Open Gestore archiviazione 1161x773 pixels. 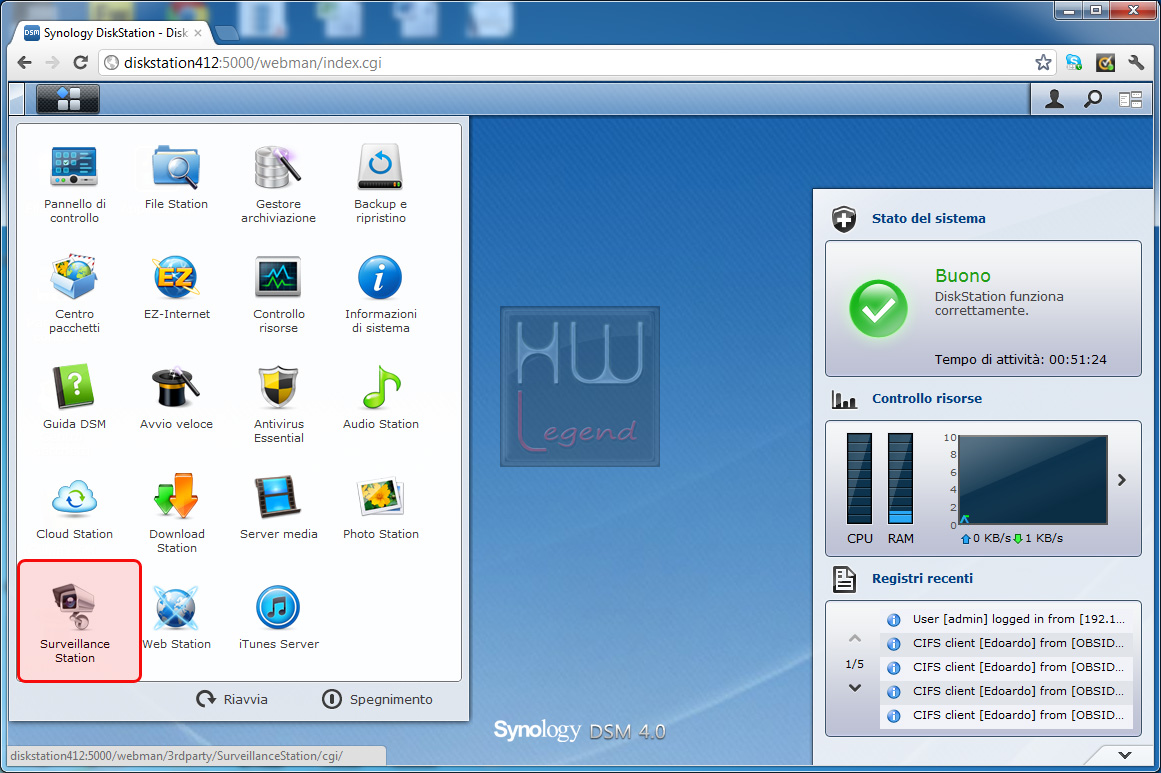coord(278,184)
